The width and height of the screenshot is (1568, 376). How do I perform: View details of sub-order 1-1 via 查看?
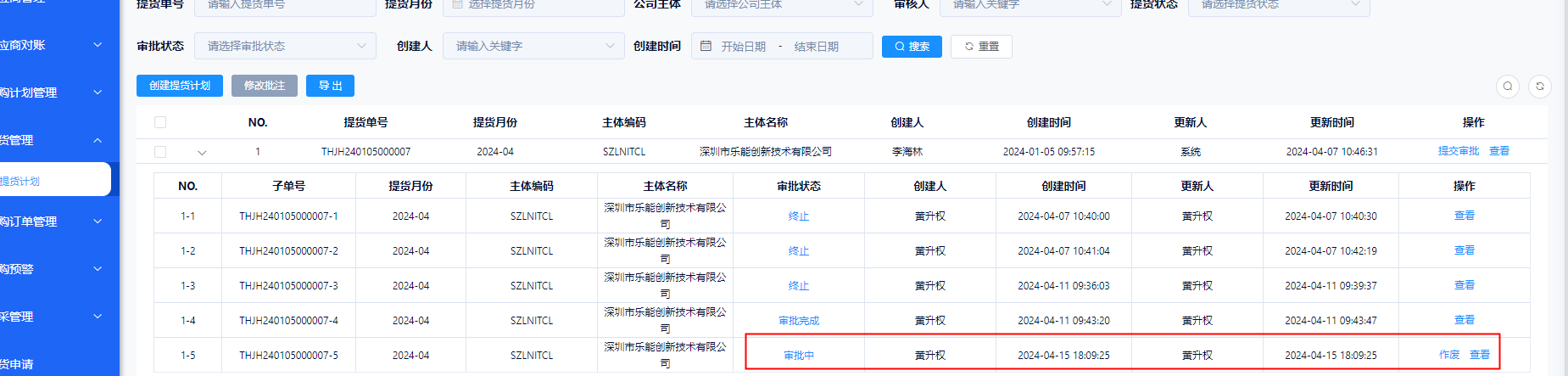click(x=1465, y=216)
